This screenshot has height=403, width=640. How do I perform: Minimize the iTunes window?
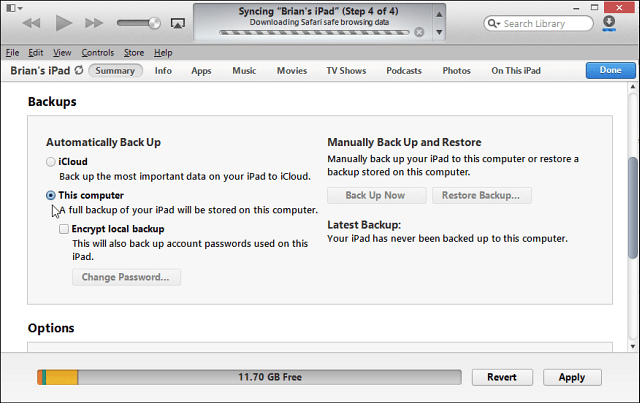[x=576, y=8]
